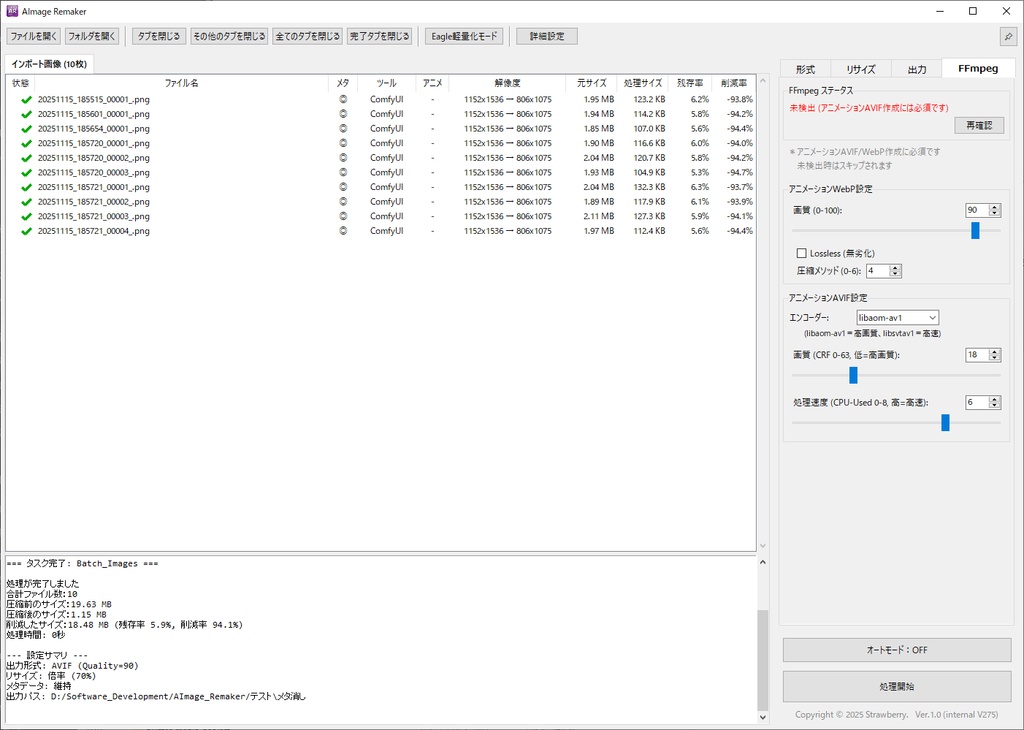Switch to the 形式 tab
This screenshot has width=1024, height=730.
(804, 68)
